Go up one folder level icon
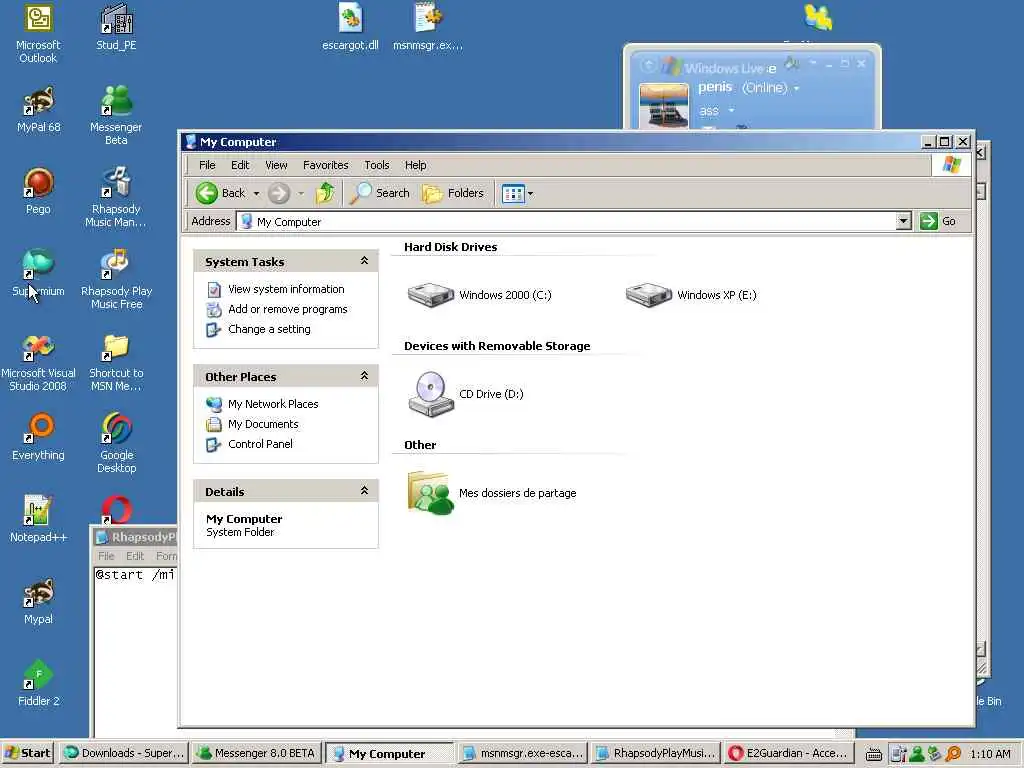 click(x=325, y=193)
